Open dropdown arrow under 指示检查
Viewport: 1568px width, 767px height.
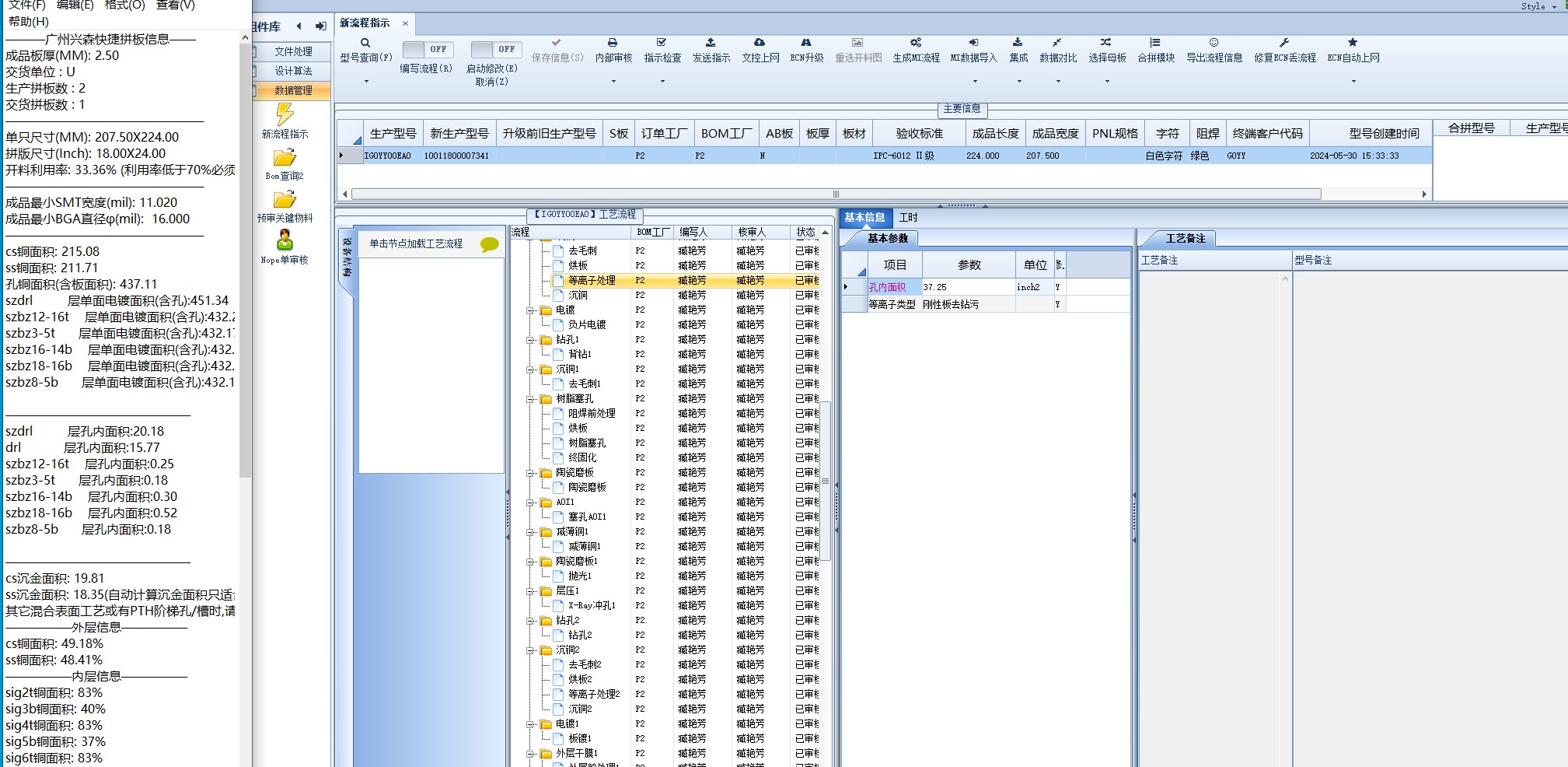pos(662,81)
